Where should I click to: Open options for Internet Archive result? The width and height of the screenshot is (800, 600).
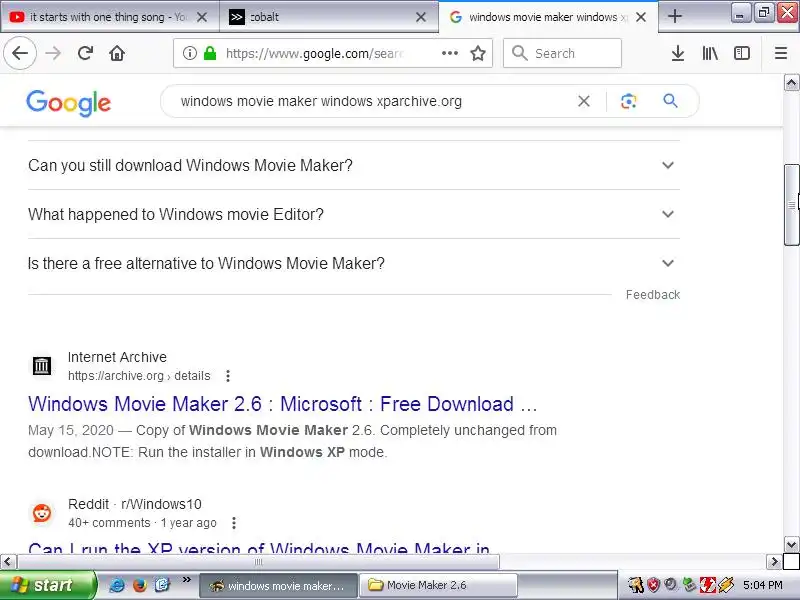(228, 376)
